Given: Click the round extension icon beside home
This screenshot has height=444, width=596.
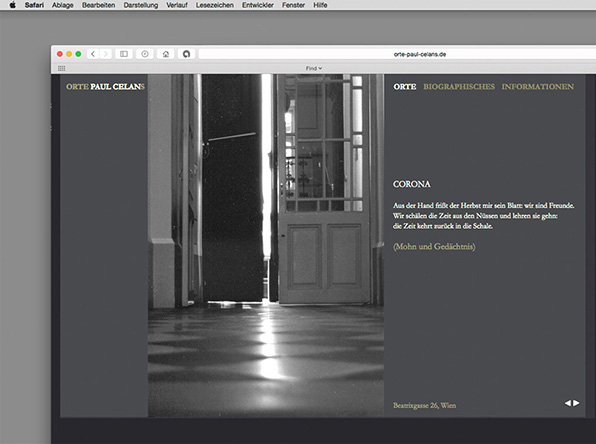Looking at the screenshot, I should point(186,54).
